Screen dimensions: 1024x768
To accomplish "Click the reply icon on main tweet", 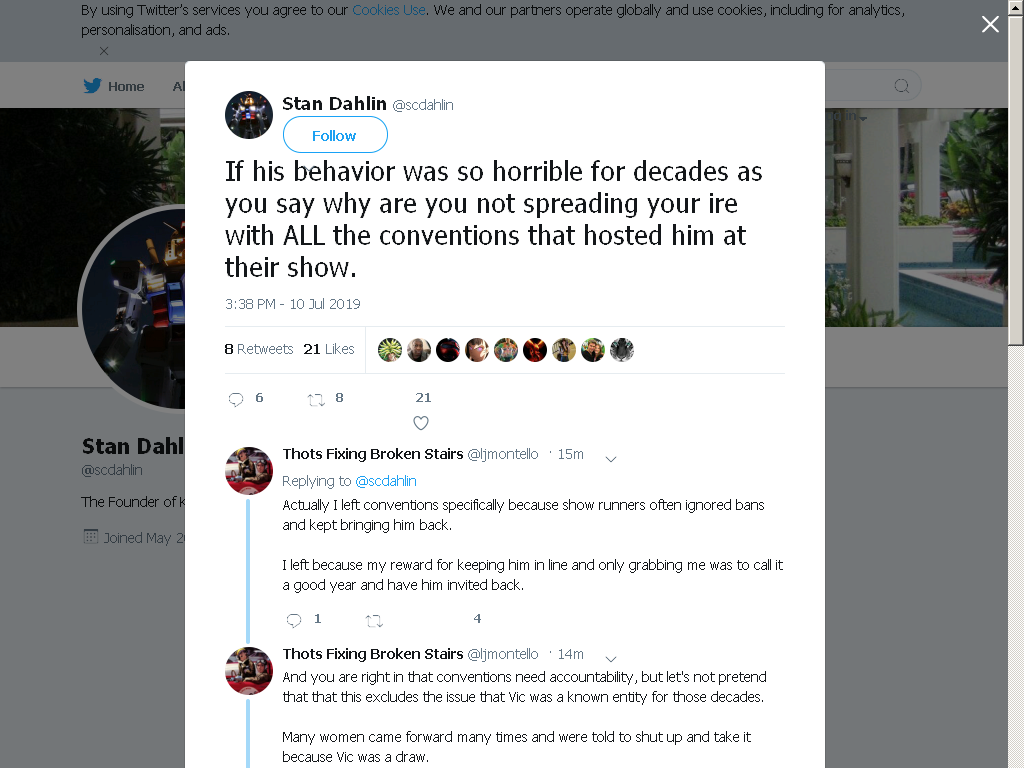I will (x=236, y=399).
